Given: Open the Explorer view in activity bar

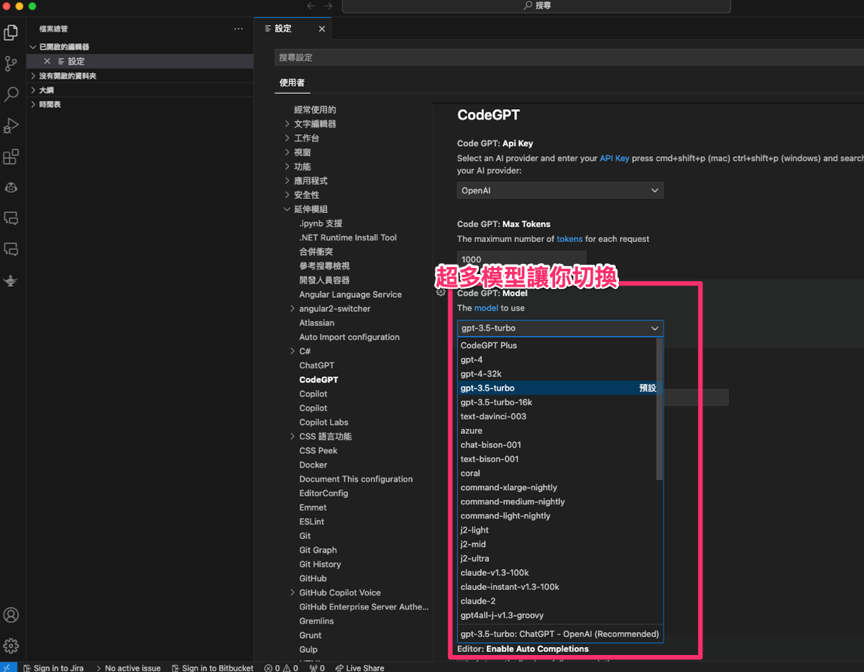Looking at the screenshot, I should 11,32.
